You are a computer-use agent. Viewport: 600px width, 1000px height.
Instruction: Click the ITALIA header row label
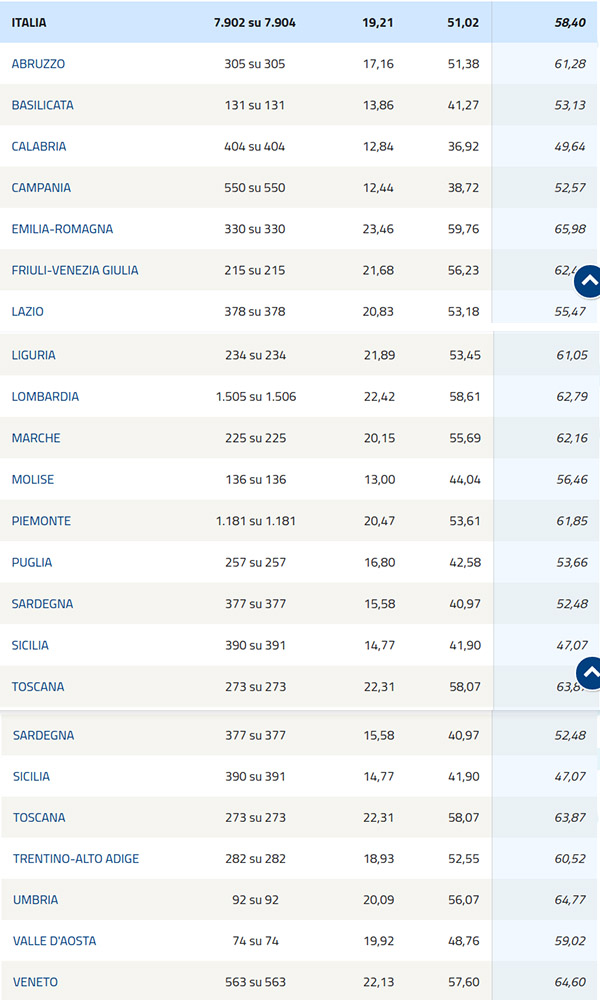coord(29,22)
